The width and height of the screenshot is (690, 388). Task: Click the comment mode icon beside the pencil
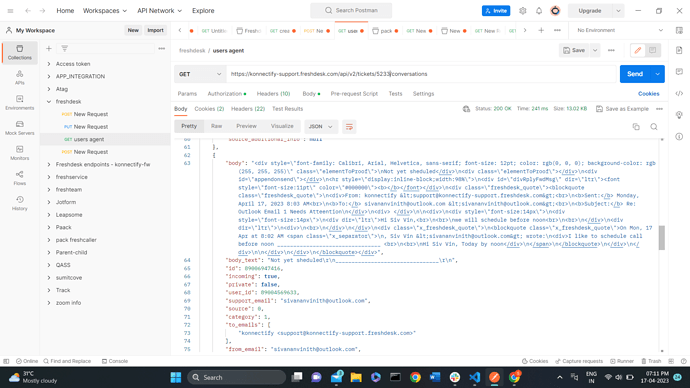(x=653, y=50)
